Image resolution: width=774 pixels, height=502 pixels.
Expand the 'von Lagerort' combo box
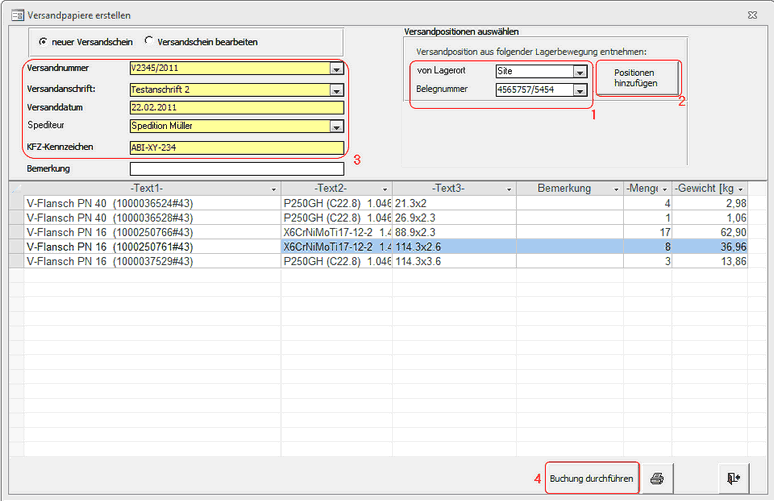coord(579,72)
